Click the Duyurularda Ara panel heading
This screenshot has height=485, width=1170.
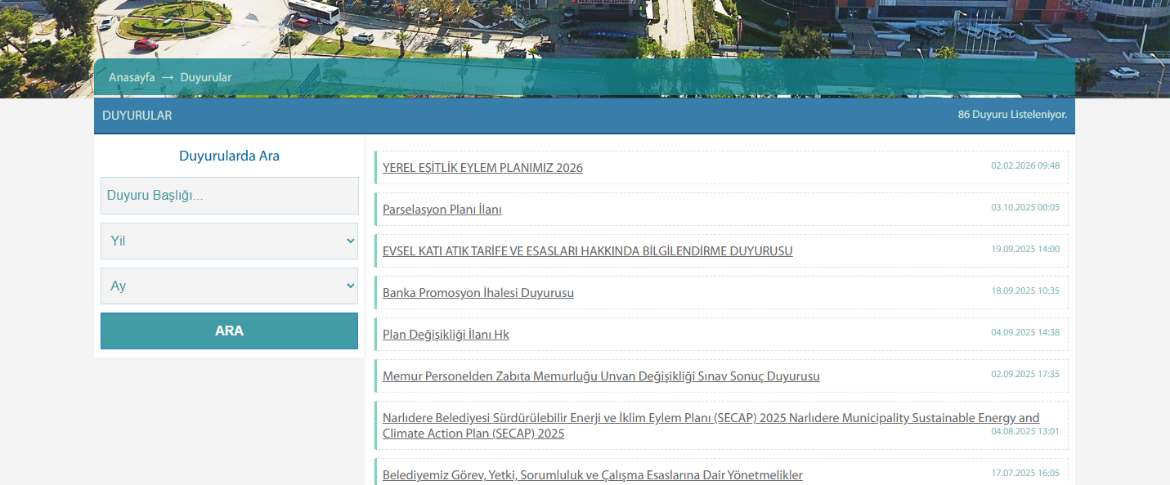[x=229, y=156]
